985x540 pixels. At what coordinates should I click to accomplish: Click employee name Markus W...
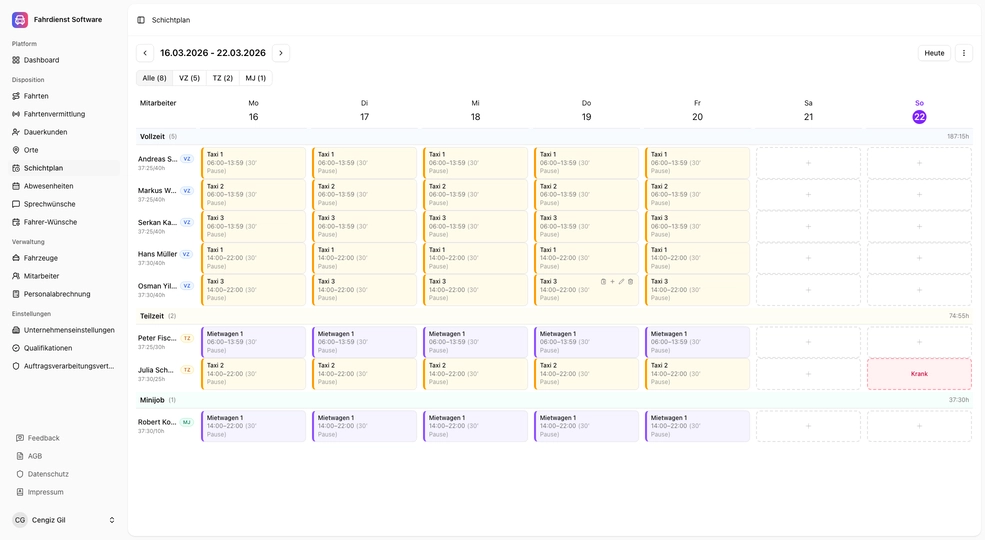[x=157, y=190]
